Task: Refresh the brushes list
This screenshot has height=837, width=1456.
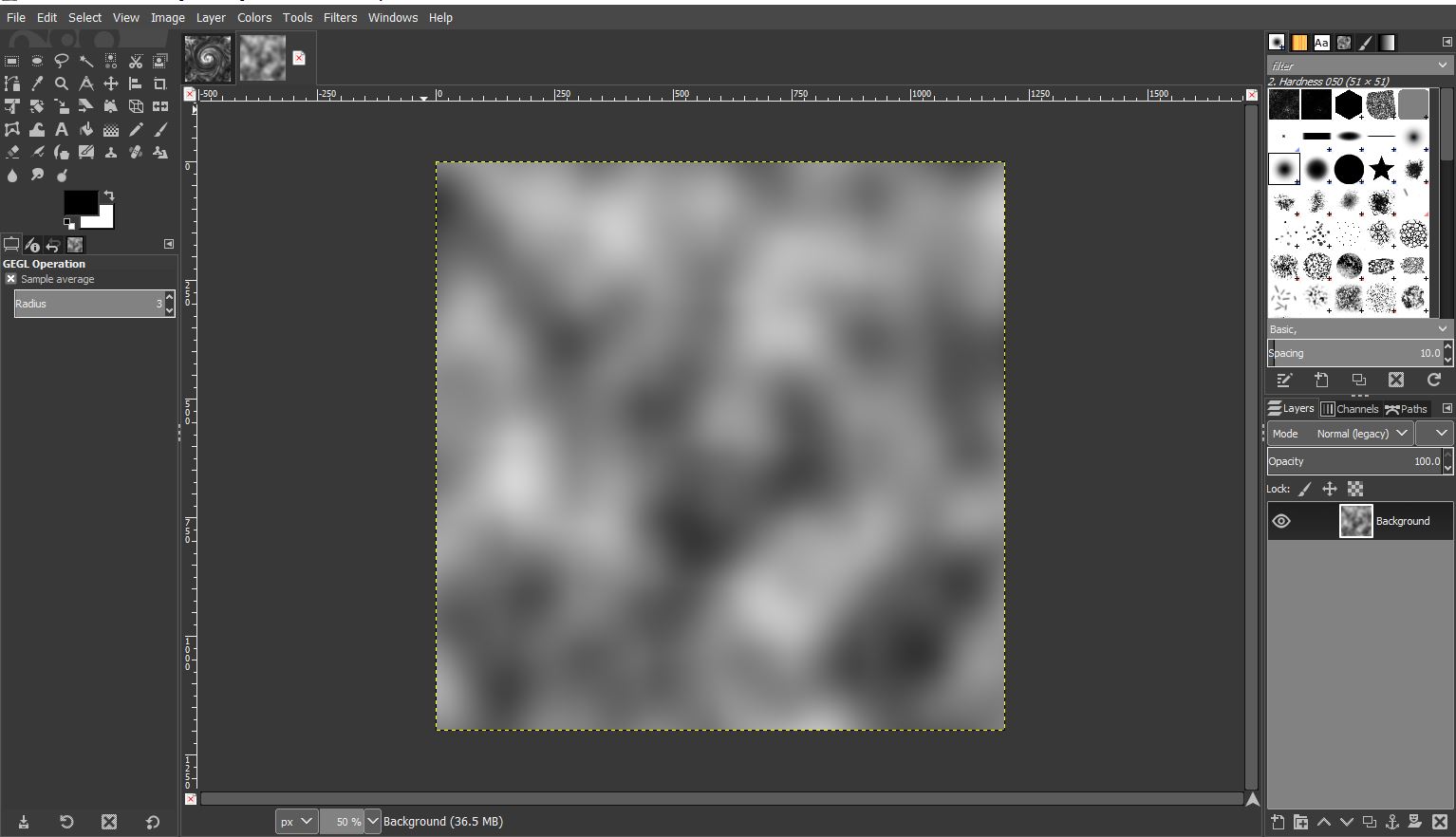Action: 1434,380
